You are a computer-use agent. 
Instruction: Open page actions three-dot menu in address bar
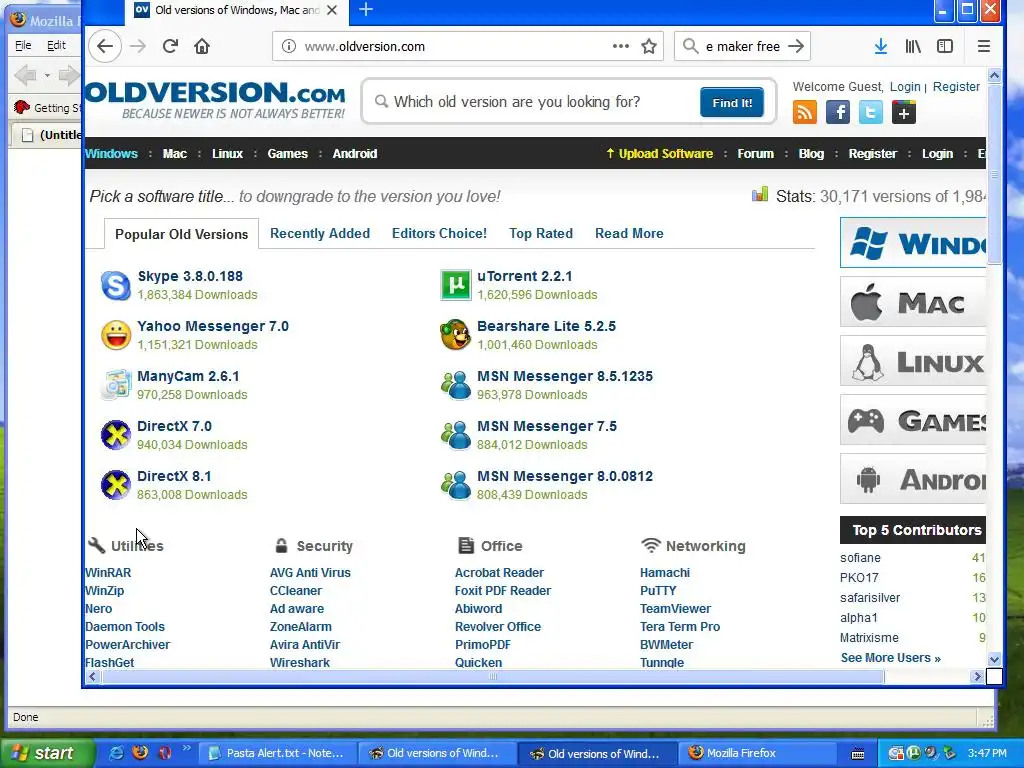620,46
